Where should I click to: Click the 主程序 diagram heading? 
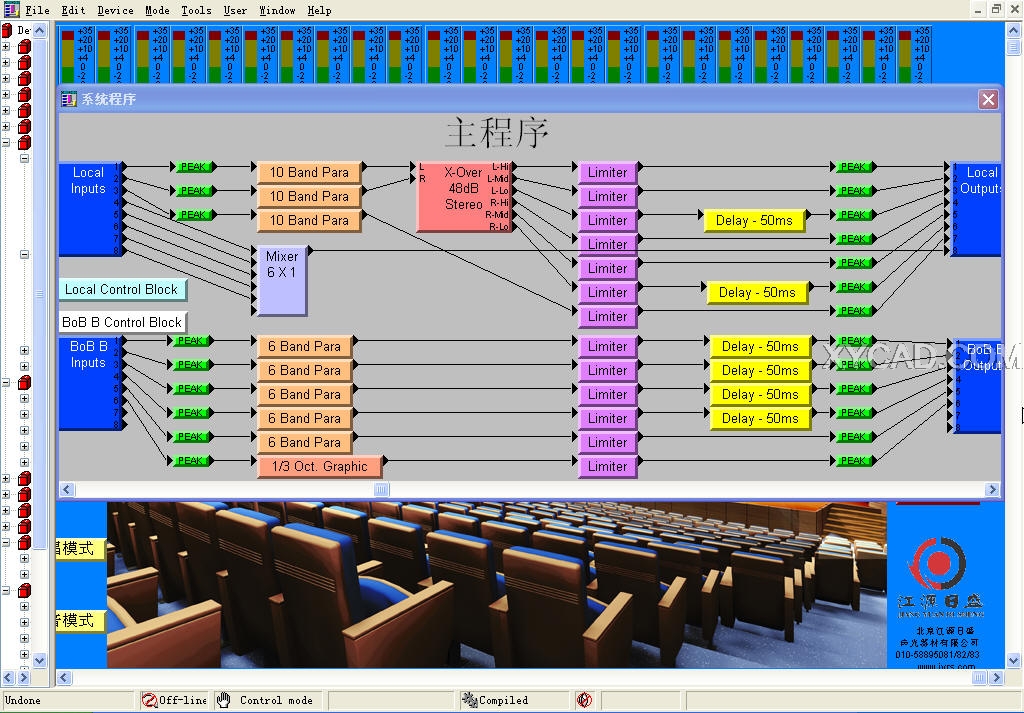point(497,133)
